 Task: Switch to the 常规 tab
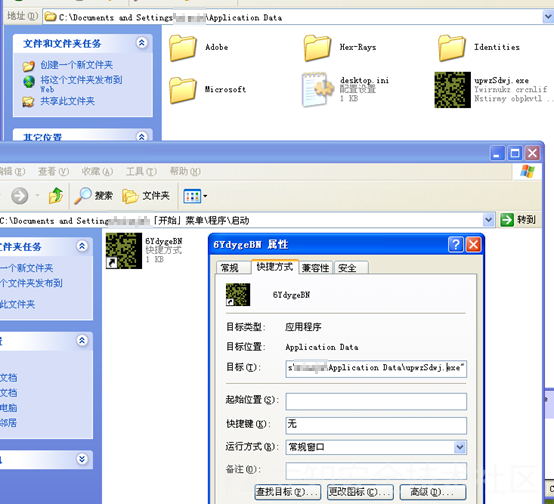pos(230,268)
